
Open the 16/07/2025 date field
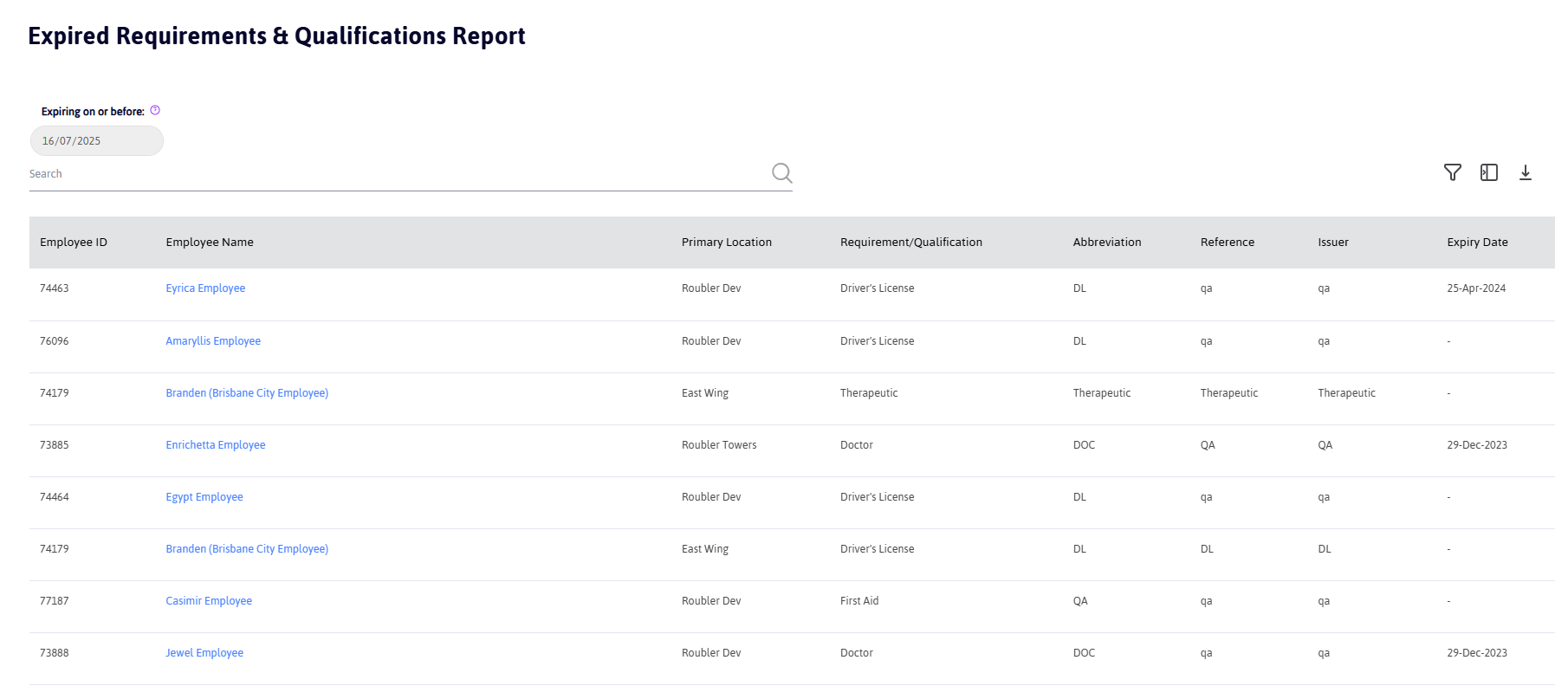click(x=96, y=140)
